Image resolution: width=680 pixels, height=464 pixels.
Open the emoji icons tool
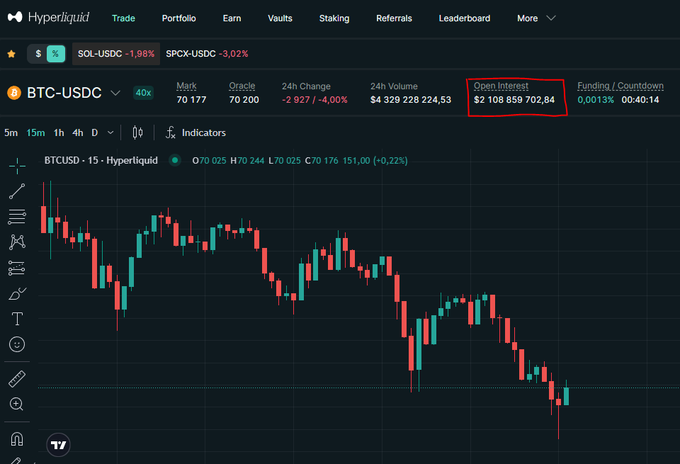click(17, 344)
